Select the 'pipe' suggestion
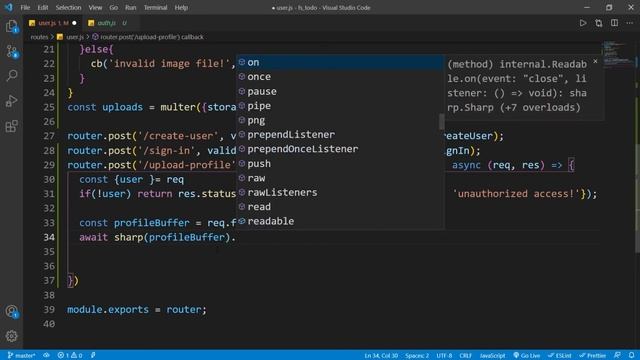The image size is (640, 360). 340,106
